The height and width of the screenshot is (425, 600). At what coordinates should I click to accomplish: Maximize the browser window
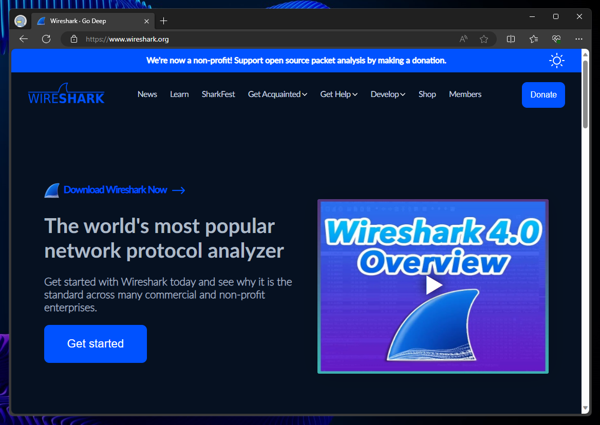coord(556,16)
